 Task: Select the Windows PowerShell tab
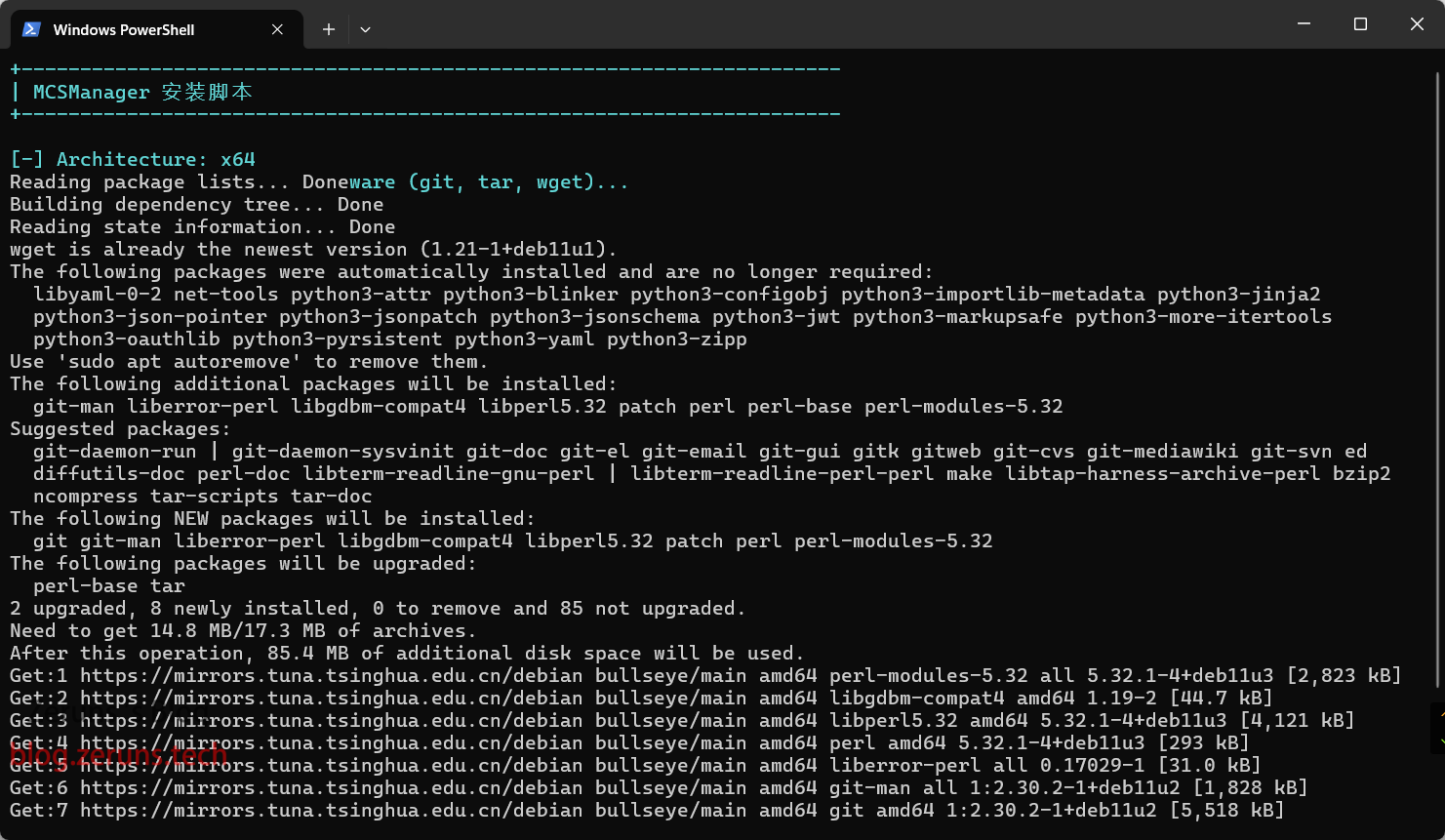tap(156, 29)
